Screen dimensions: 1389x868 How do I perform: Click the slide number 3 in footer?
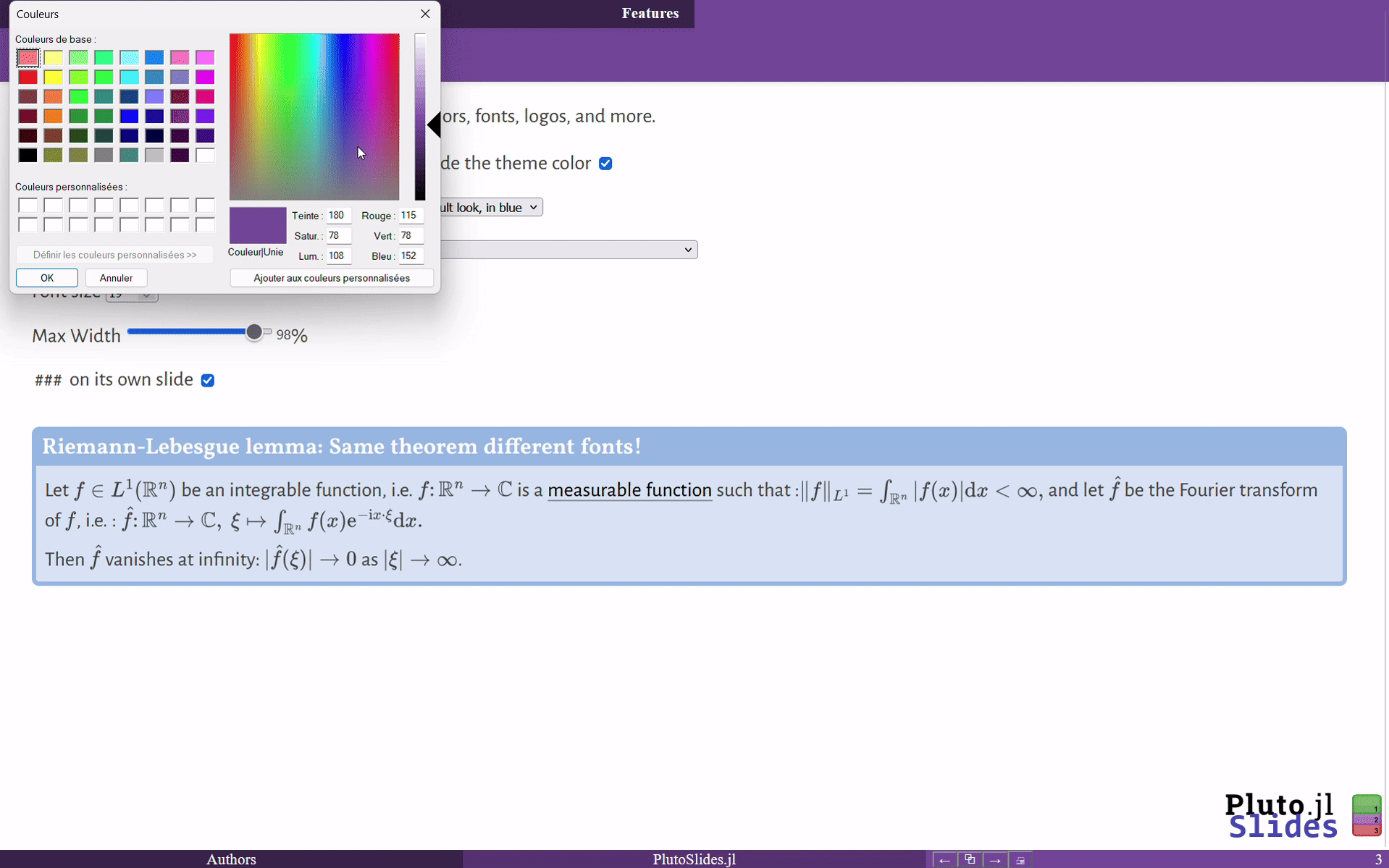pyautogui.click(x=1378, y=859)
